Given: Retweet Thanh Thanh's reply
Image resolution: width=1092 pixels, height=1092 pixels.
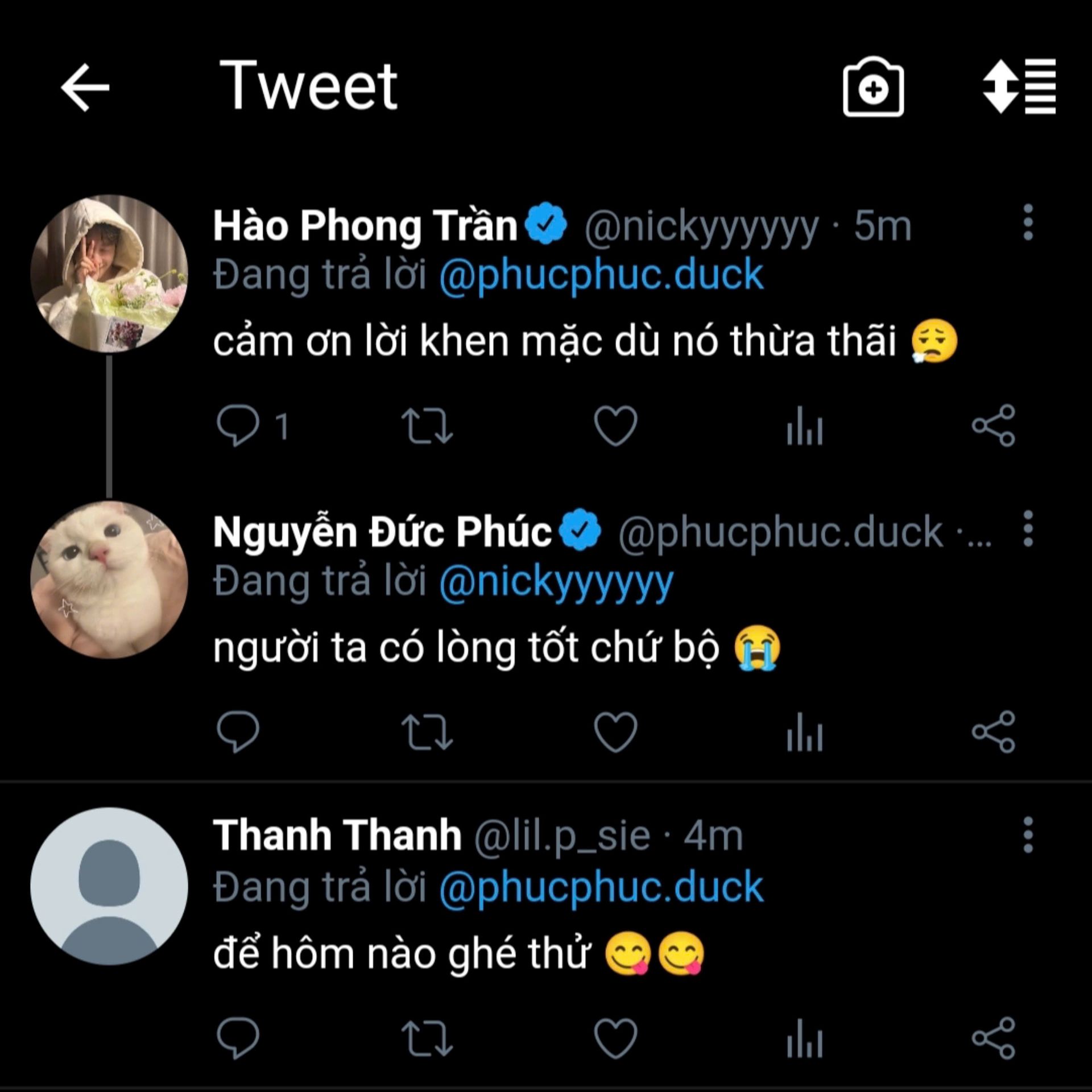Looking at the screenshot, I should 427,1039.
